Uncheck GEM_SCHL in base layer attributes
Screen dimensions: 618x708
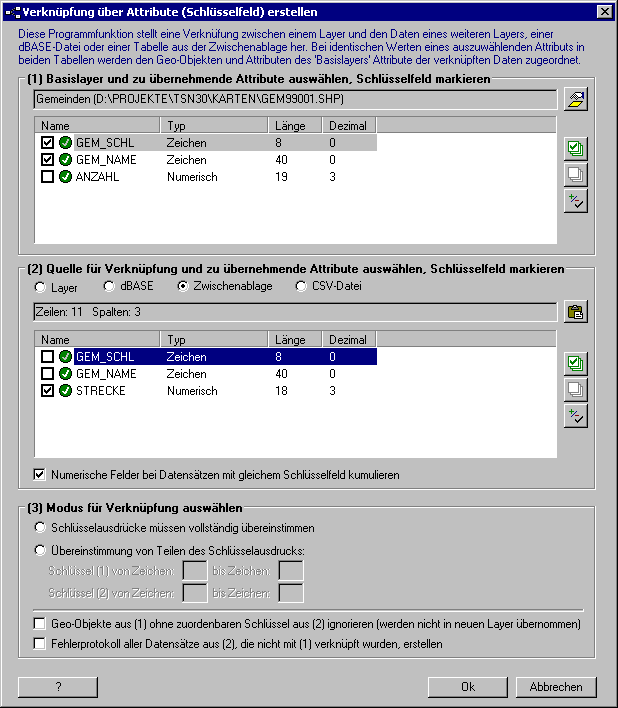[47, 143]
